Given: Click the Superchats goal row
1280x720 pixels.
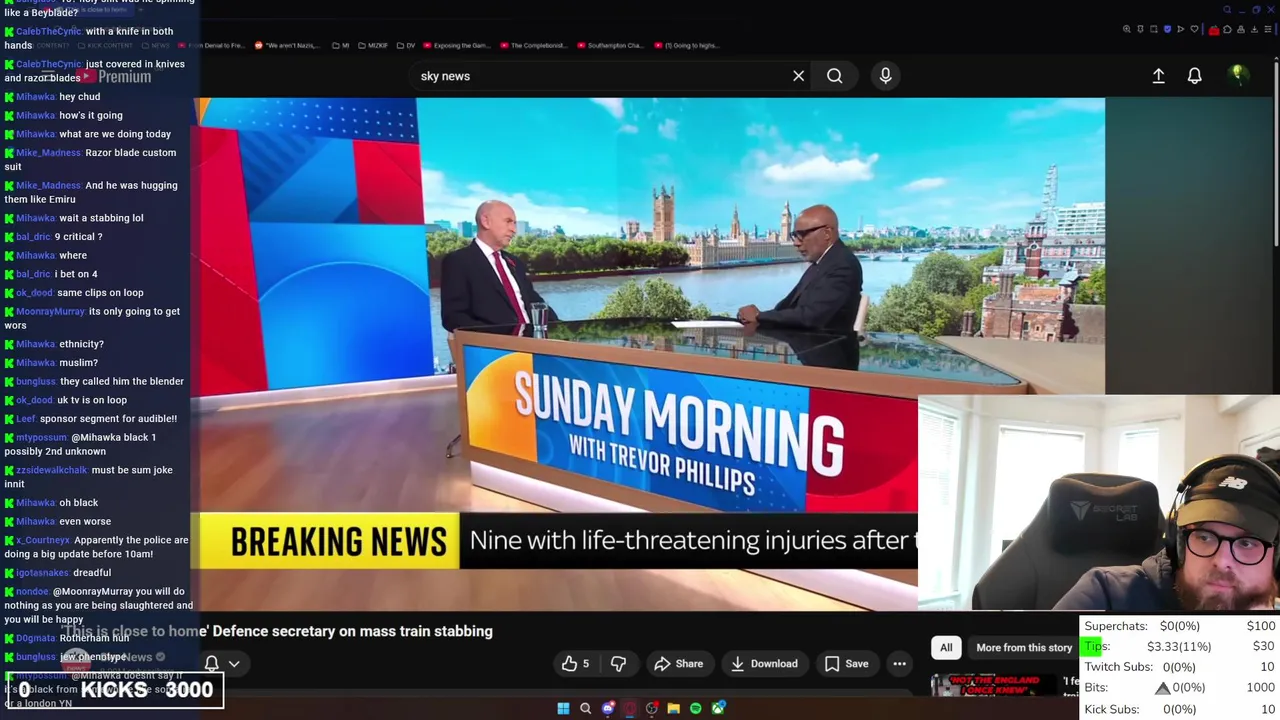Looking at the screenshot, I should [1180, 626].
